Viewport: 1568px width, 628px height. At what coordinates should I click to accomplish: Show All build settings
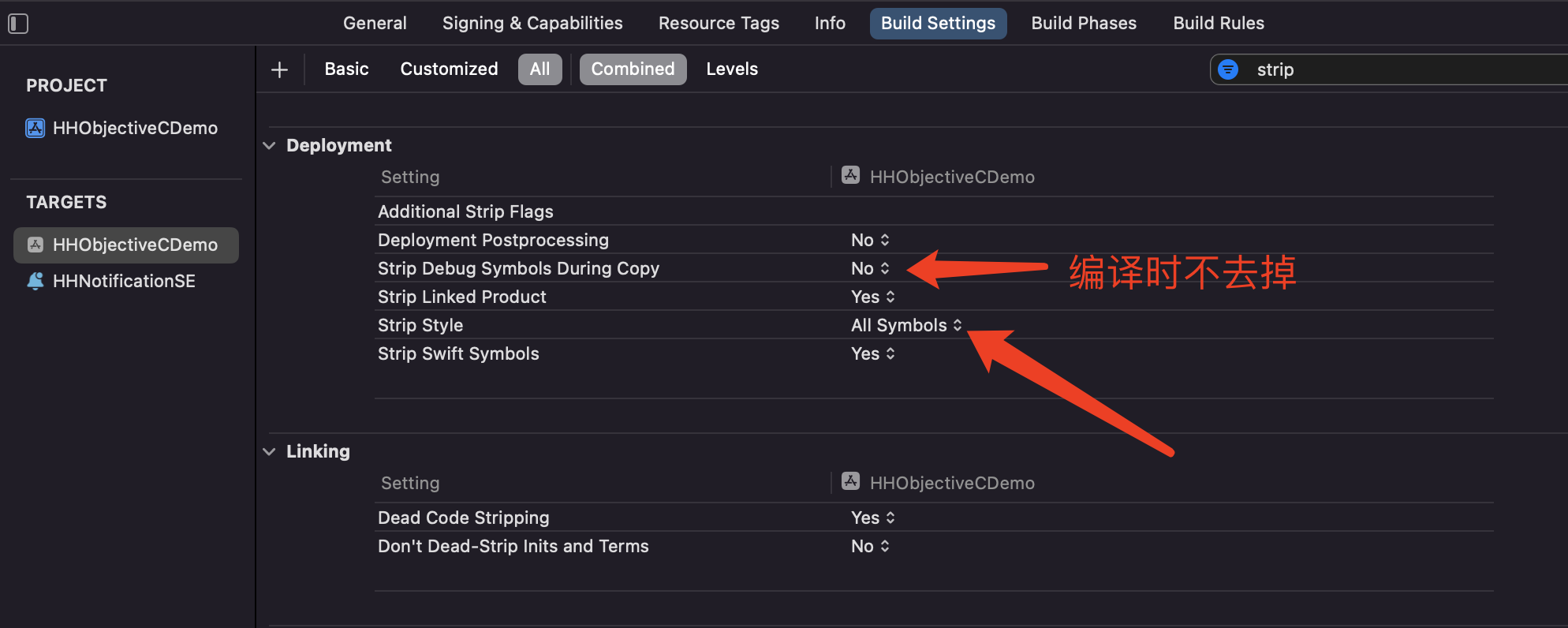click(x=539, y=69)
